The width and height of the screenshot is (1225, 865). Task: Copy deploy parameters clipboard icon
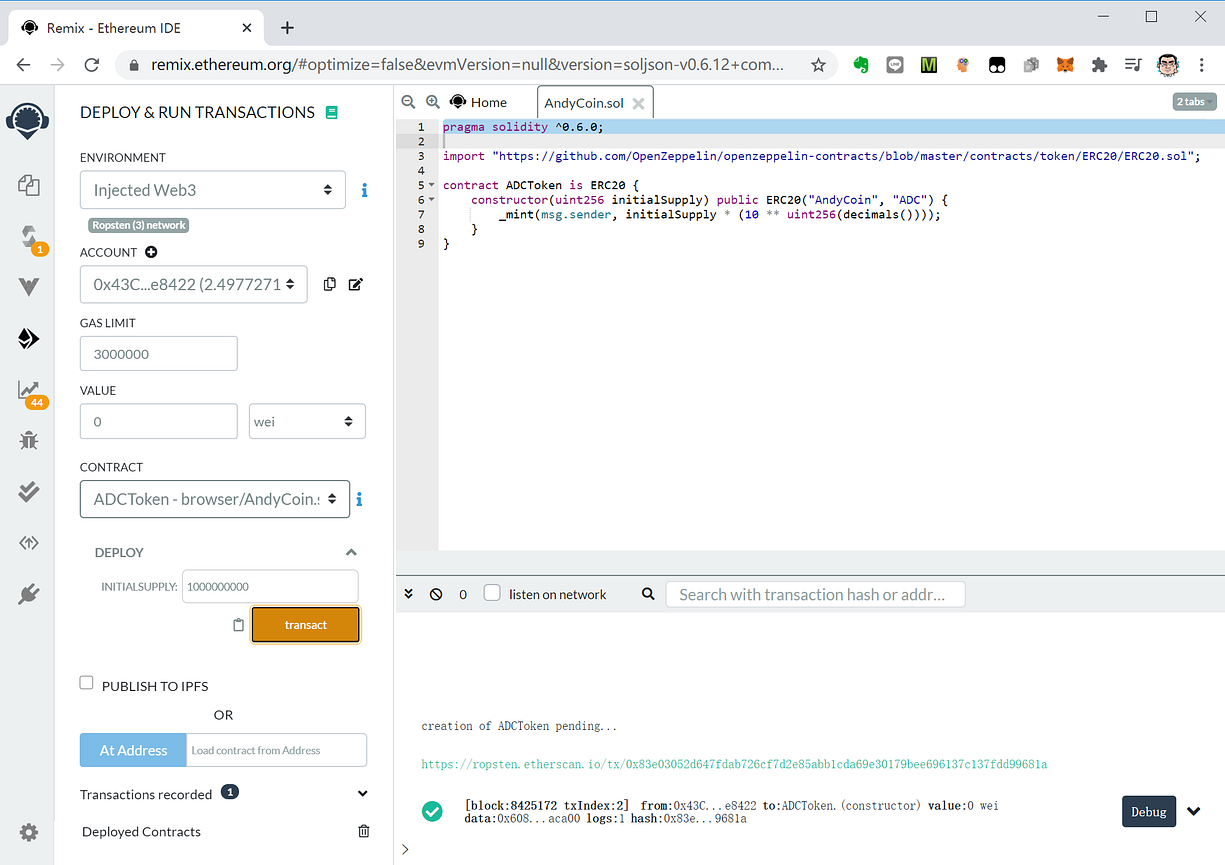[238, 625]
